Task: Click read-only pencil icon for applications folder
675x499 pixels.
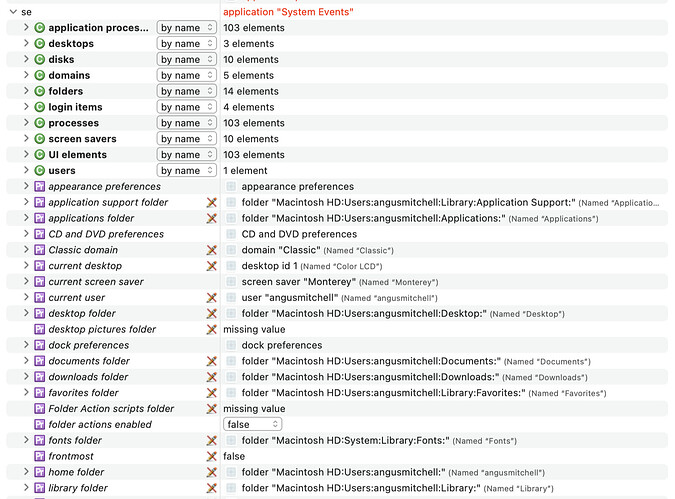Action: coord(211,218)
